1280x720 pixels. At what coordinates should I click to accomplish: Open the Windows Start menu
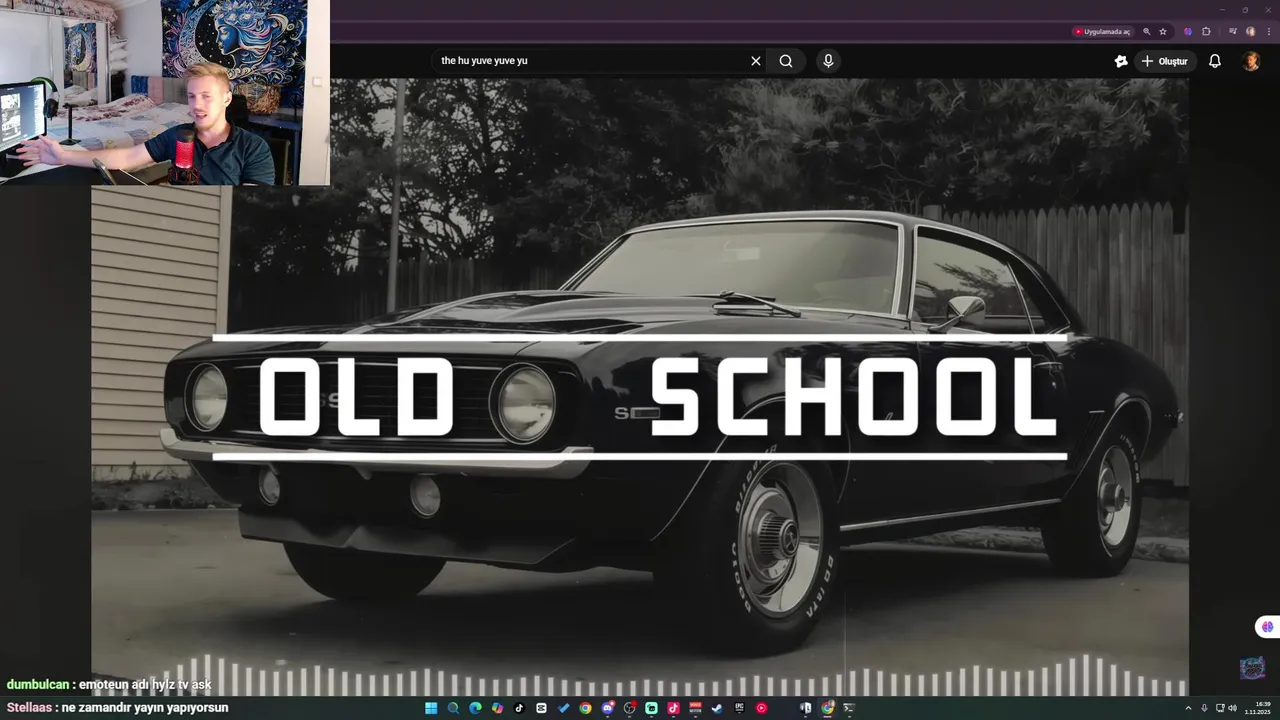(431, 708)
